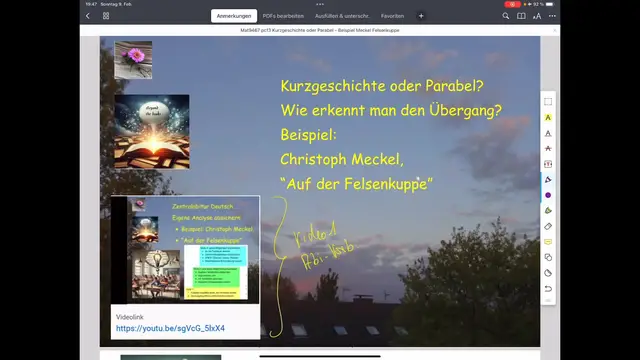Select the underline text tool
640x360 pixels.
point(548,133)
